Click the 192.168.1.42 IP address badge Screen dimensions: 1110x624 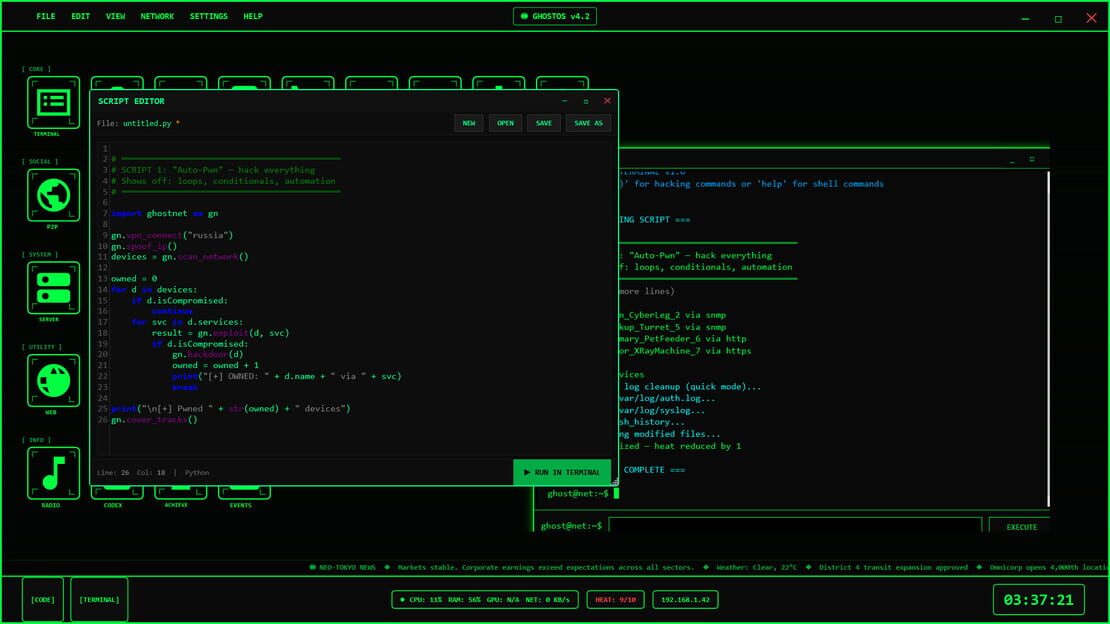pyautogui.click(x=685, y=600)
